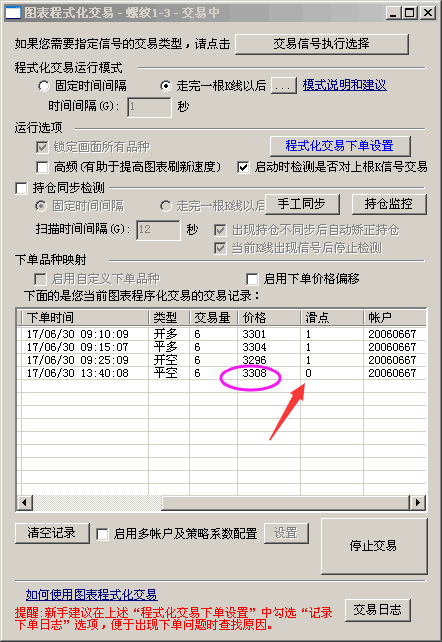Viewport: 442px width, 642px height.
Task: Toggle 当前K线出现信号后停止检测 checkbox
Action: pos(220,248)
